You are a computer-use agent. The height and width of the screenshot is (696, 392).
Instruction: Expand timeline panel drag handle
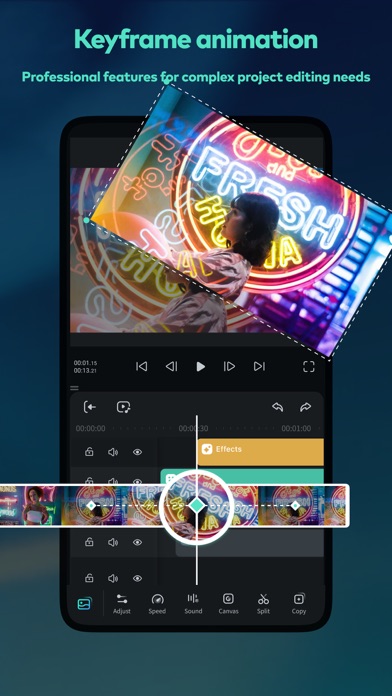tap(74, 388)
